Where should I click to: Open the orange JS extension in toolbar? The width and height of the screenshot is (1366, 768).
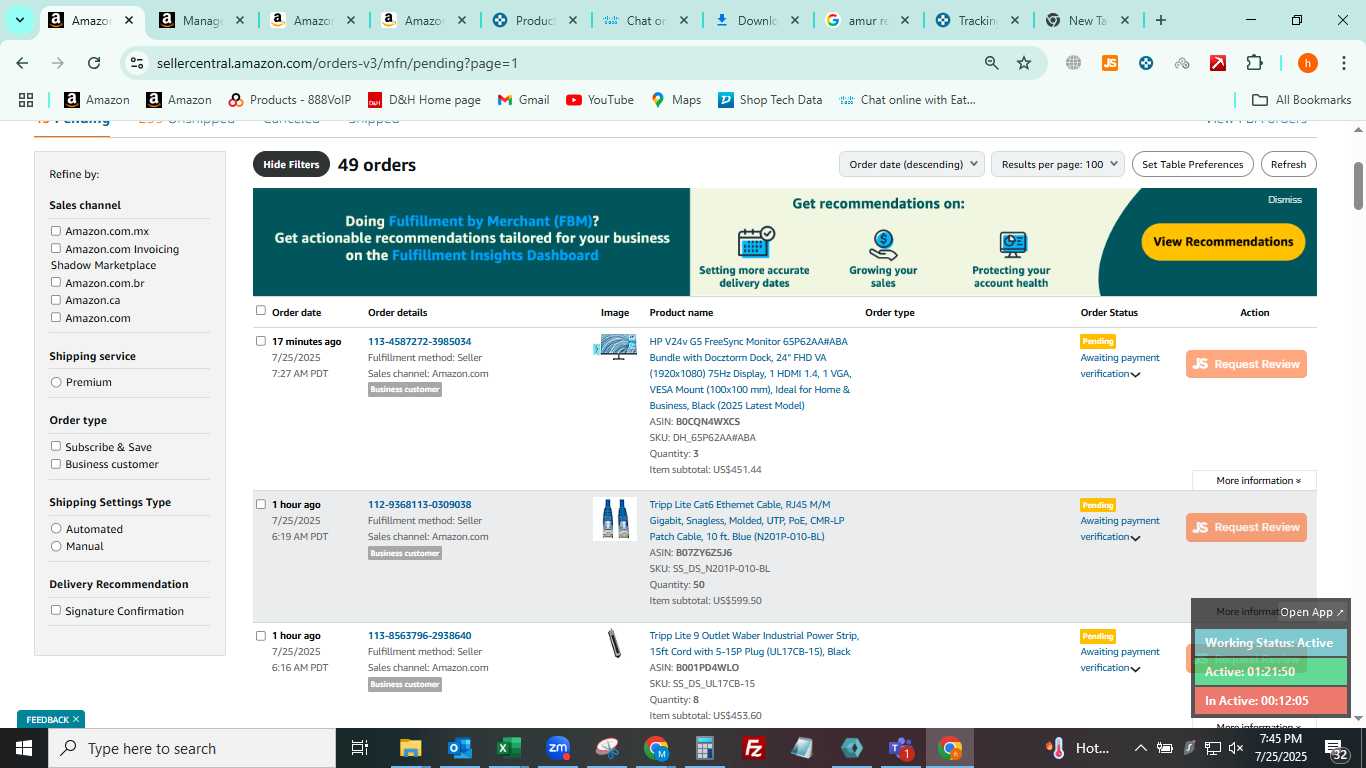tap(1109, 63)
